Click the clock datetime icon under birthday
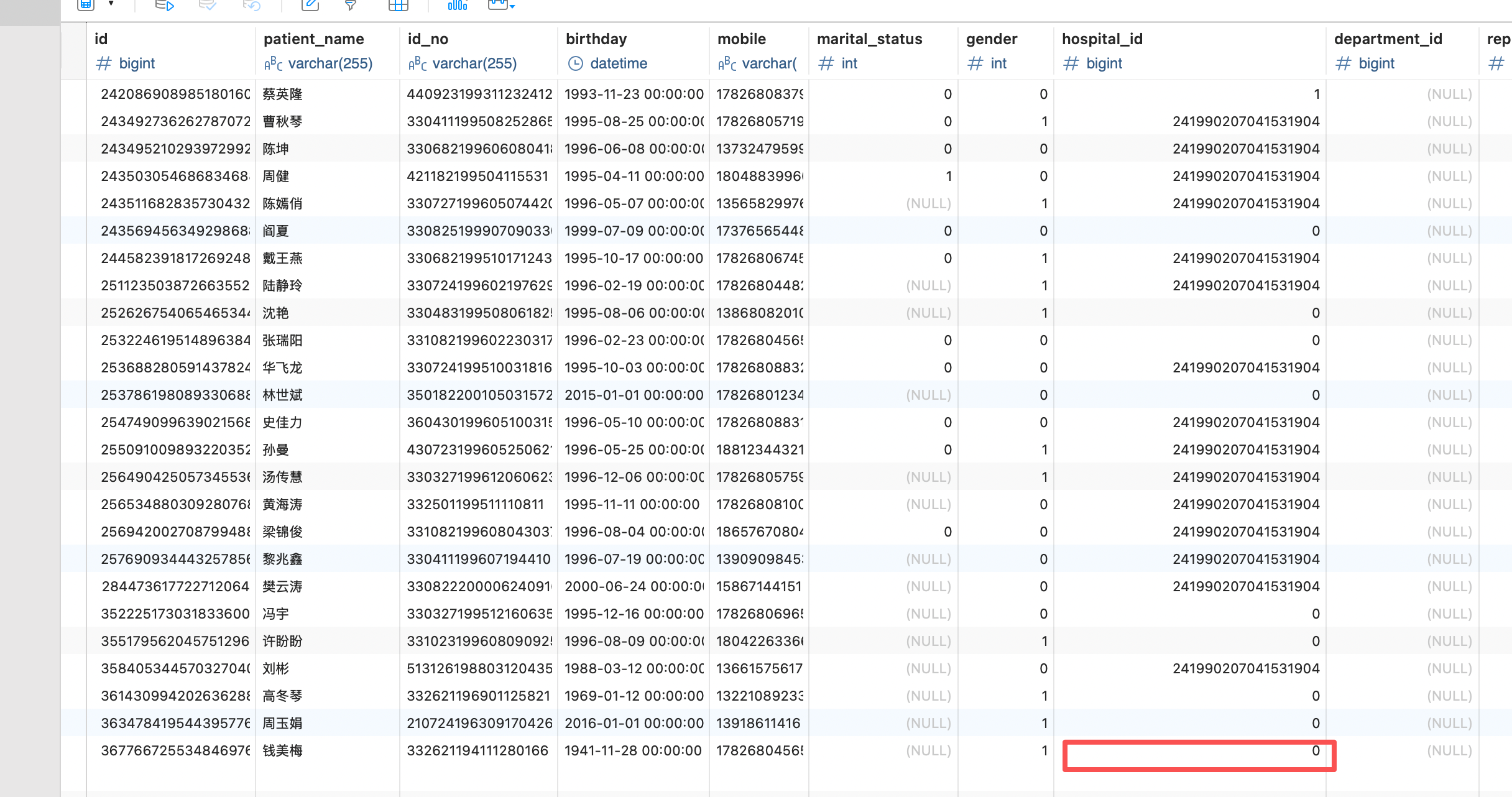Screen dimensions: 1512x797 (x=576, y=63)
